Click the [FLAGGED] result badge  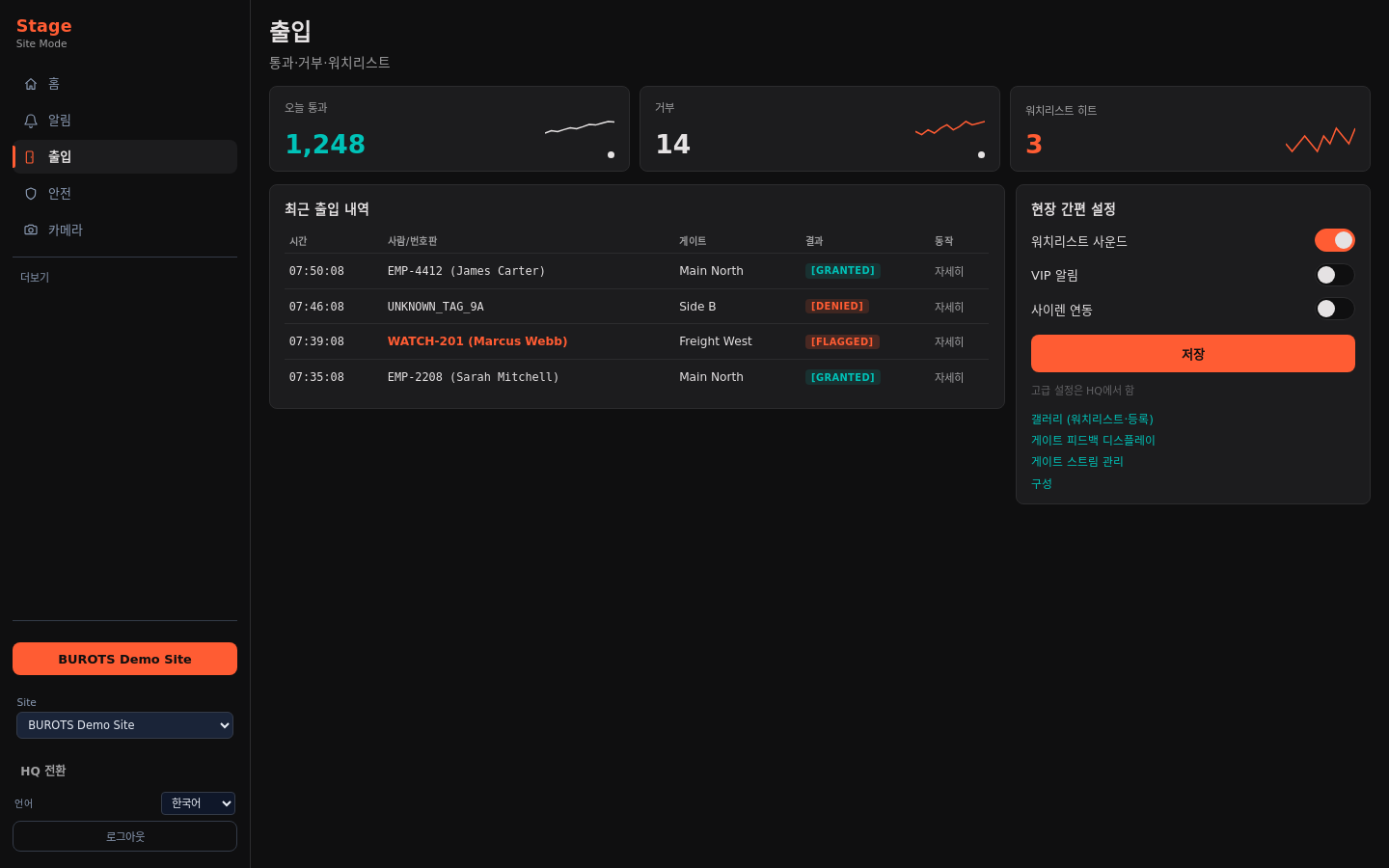(842, 341)
